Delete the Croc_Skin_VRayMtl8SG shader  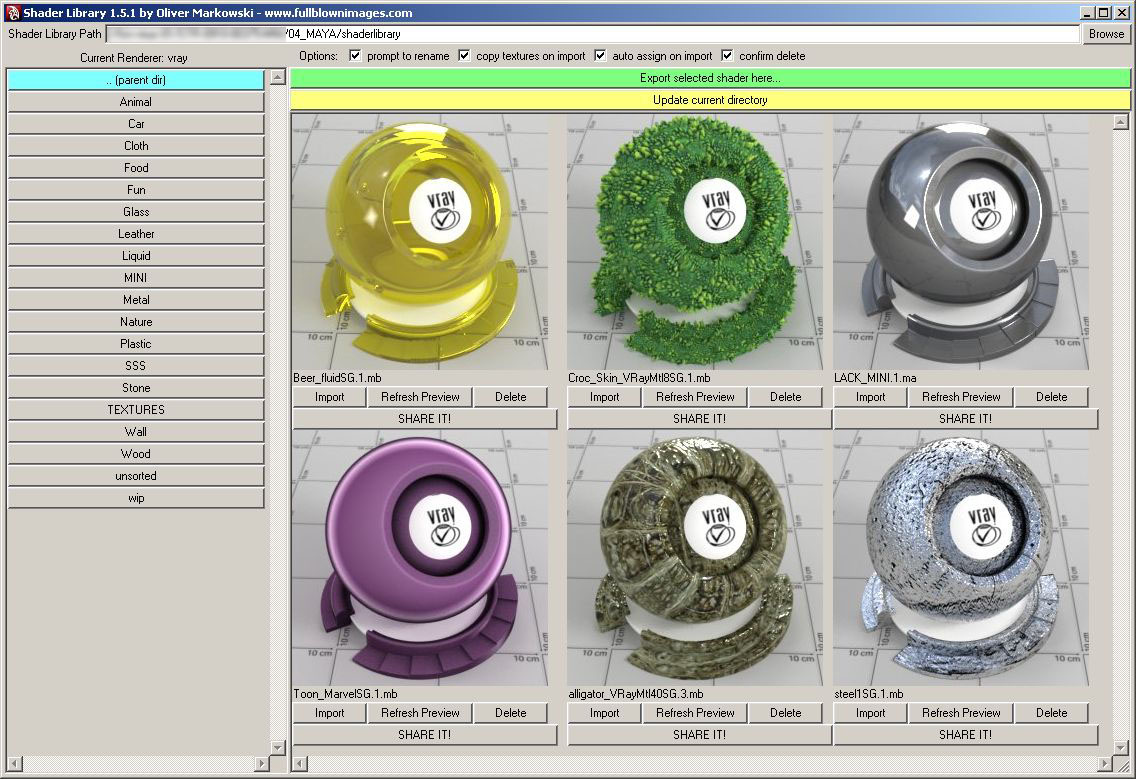[x=786, y=397]
